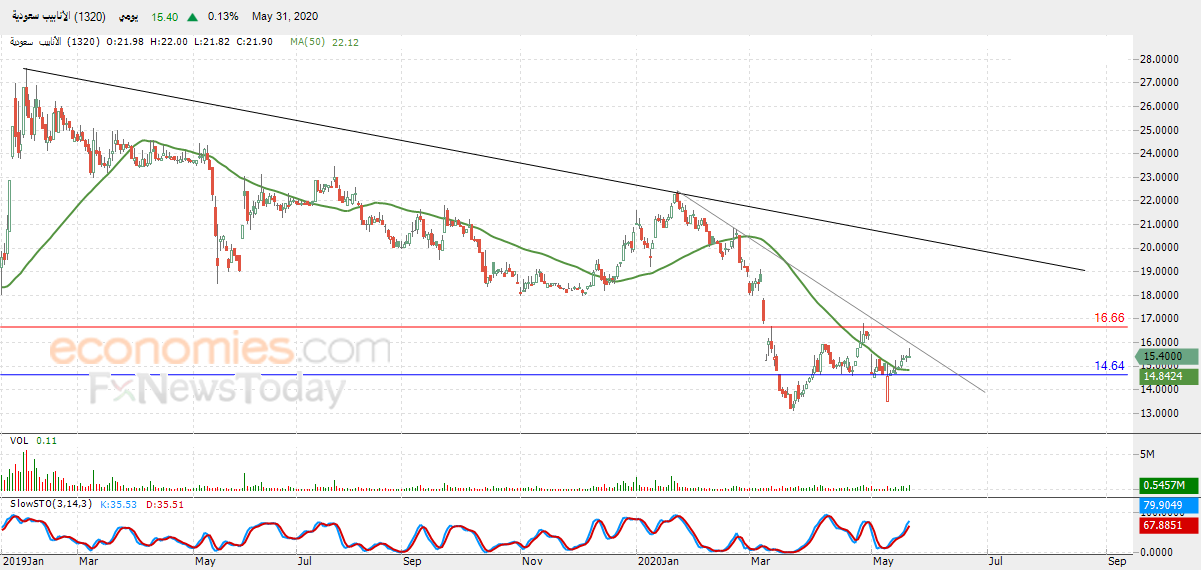The image size is (1201, 570).
Task: Click the 13.0000 price axis label
Action: pos(1161,413)
